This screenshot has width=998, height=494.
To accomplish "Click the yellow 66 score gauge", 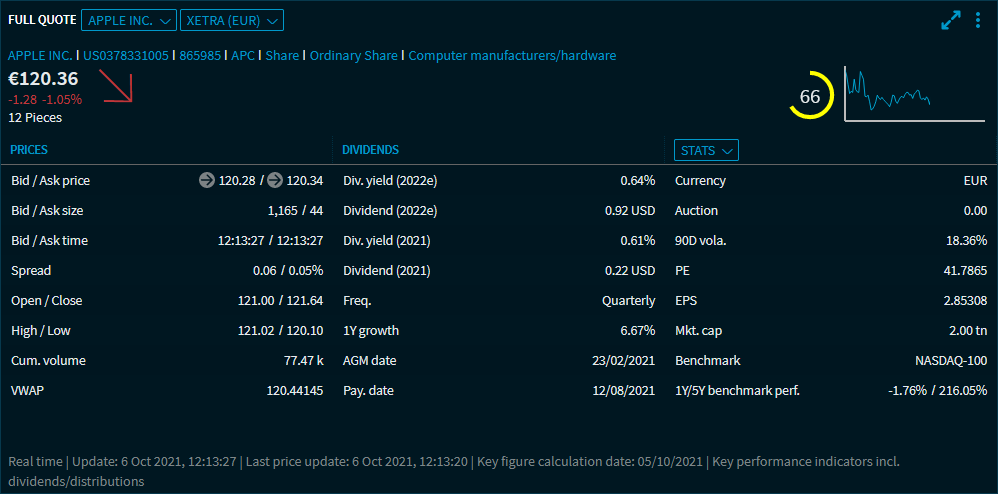I will tap(809, 96).
